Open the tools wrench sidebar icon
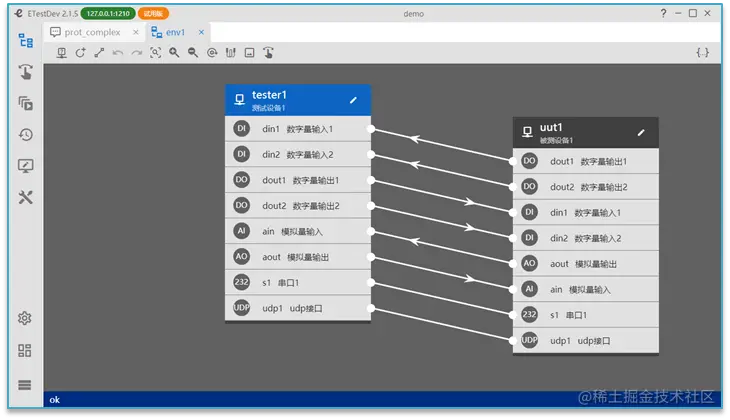The width and height of the screenshot is (730, 420). click(26, 197)
